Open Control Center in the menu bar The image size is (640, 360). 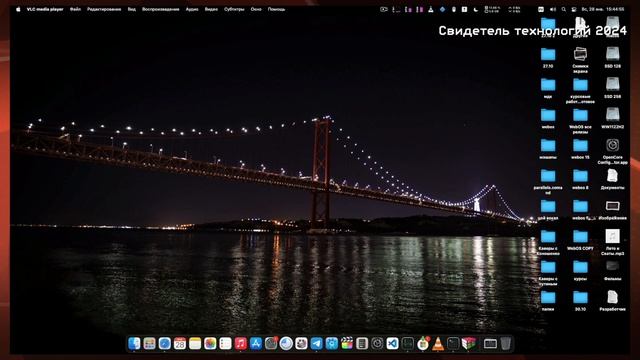[x=574, y=9]
